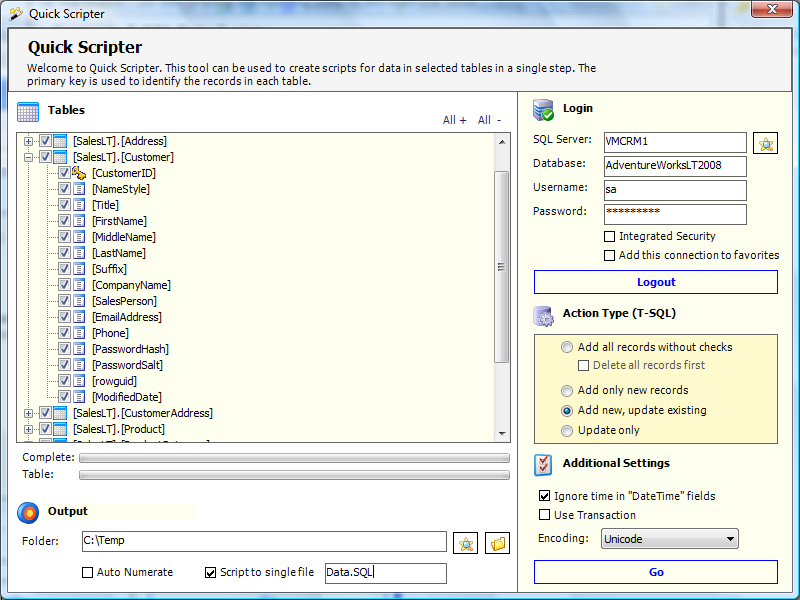Click the Go button
The width and height of the screenshot is (800, 600).
656,572
